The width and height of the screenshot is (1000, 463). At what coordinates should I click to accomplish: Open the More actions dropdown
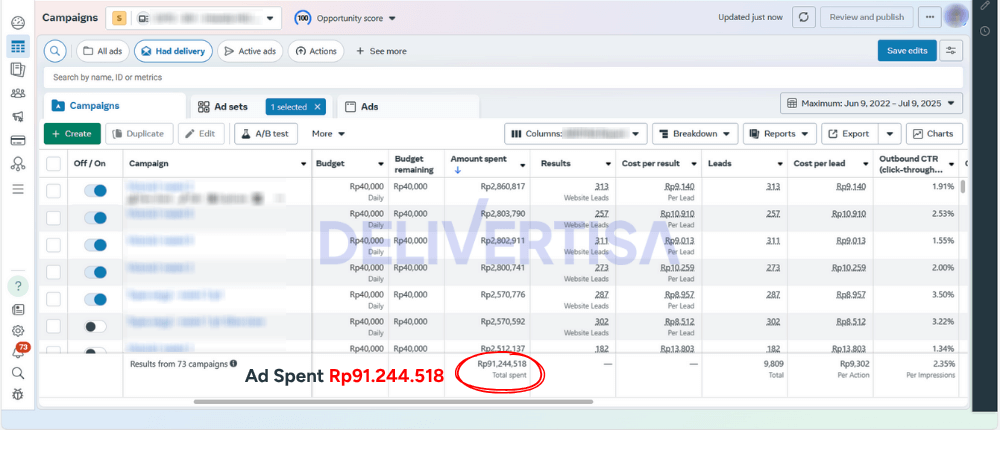tap(328, 134)
